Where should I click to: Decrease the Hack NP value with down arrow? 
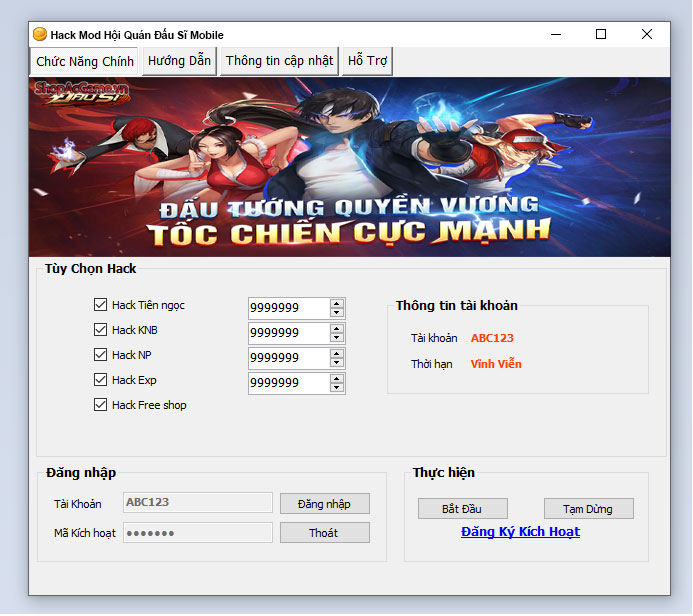click(x=336, y=362)
